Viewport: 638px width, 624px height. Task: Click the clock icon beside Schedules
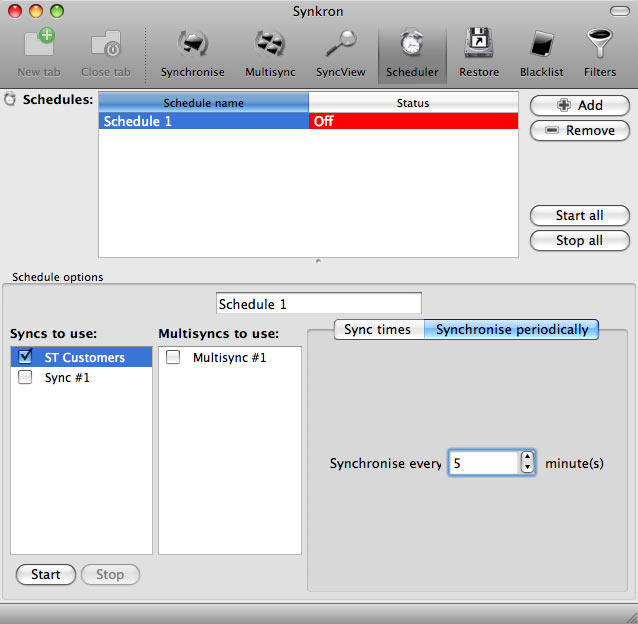pos(10,99)
